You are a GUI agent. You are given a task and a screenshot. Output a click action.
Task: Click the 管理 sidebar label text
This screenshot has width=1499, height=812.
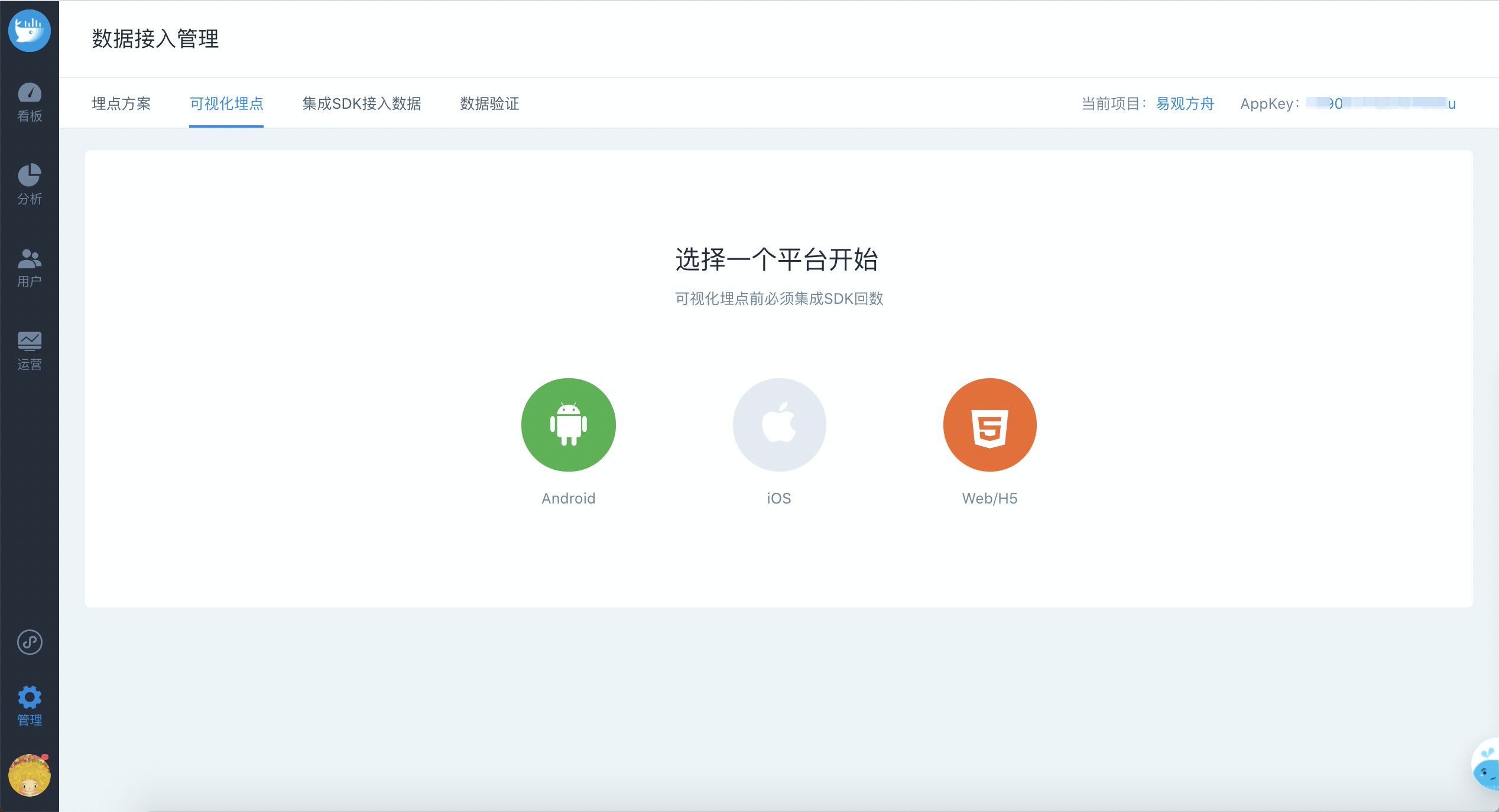point(30,720)
